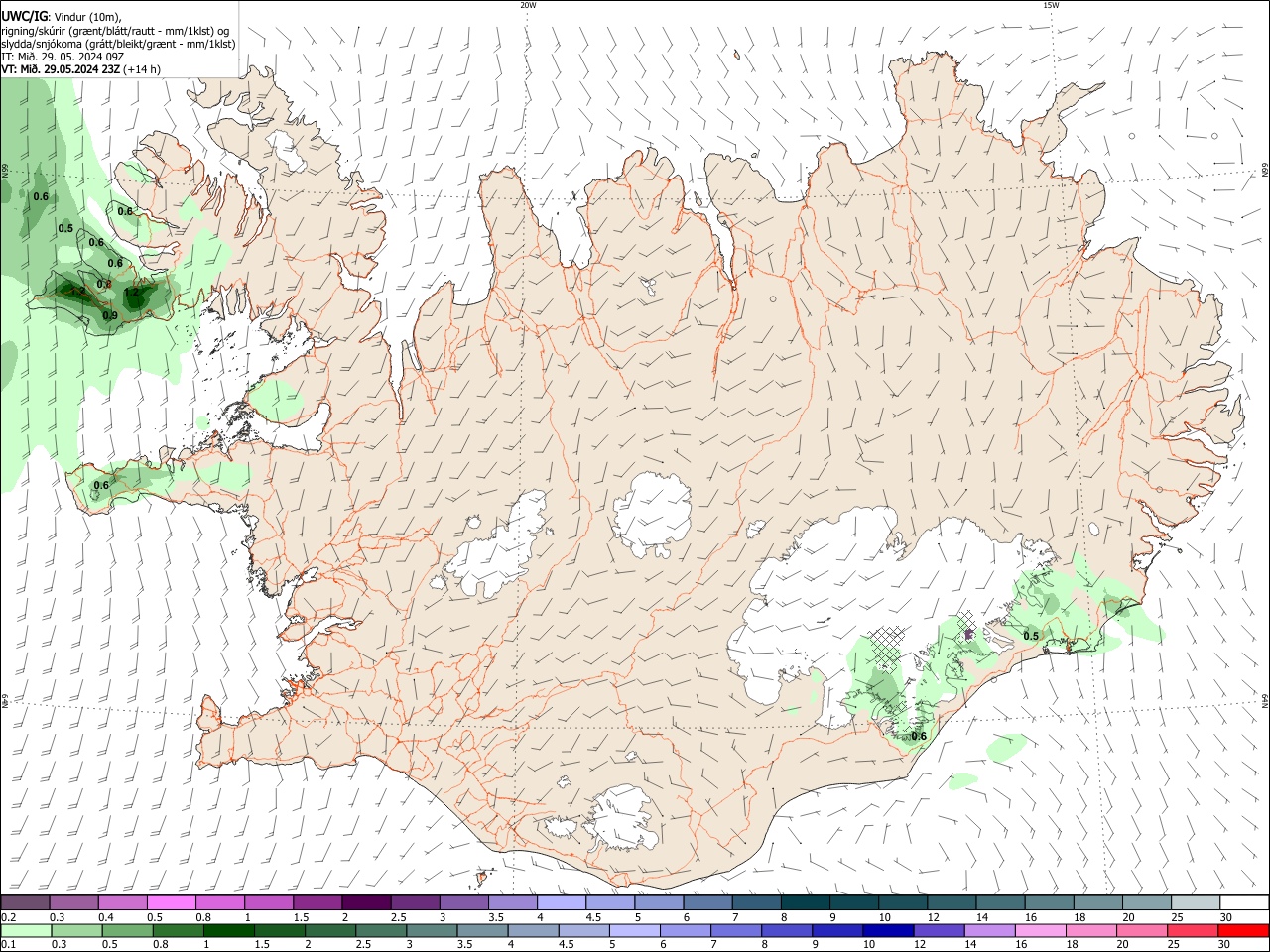Click the '0.9' precipitation value in the Westfjords
Screen dimensions: 1270x952
(x=110, y=315)
